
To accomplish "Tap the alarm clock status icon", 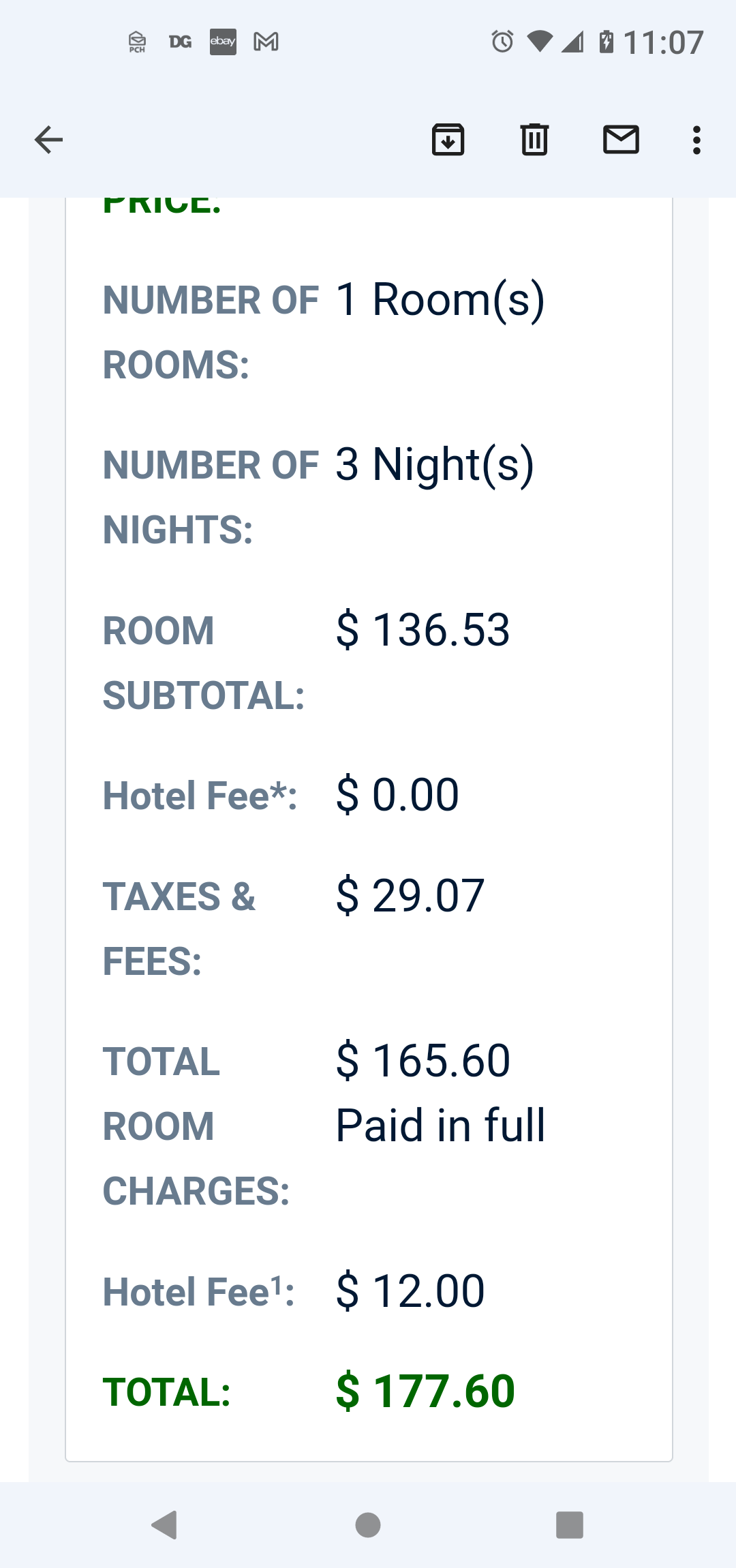I will [x=502, y=42].
